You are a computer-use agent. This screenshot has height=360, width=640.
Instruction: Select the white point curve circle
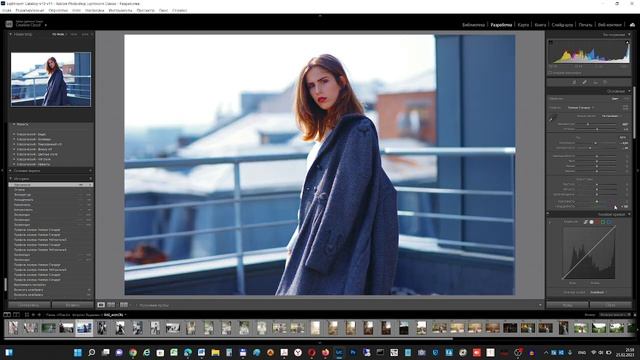[591, 222]
